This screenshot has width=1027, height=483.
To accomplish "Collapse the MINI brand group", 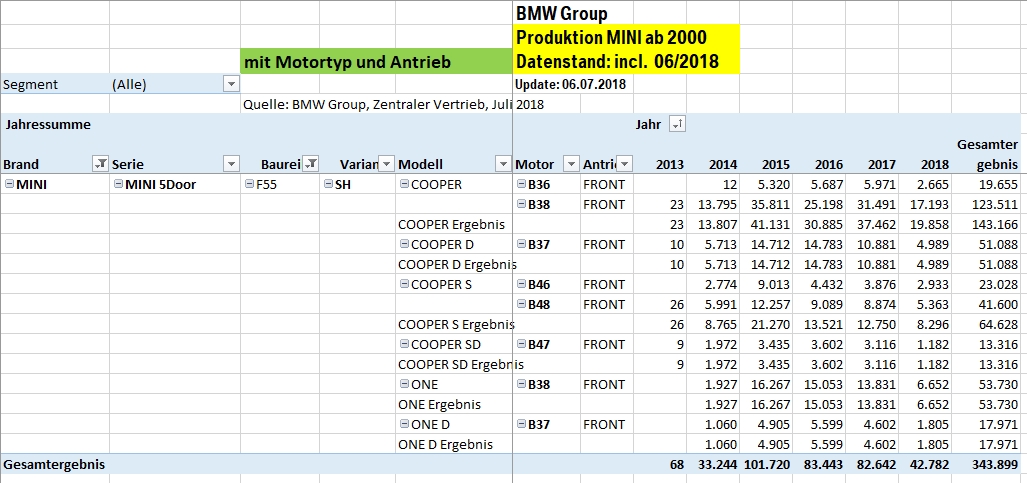I will coord(9,184).
